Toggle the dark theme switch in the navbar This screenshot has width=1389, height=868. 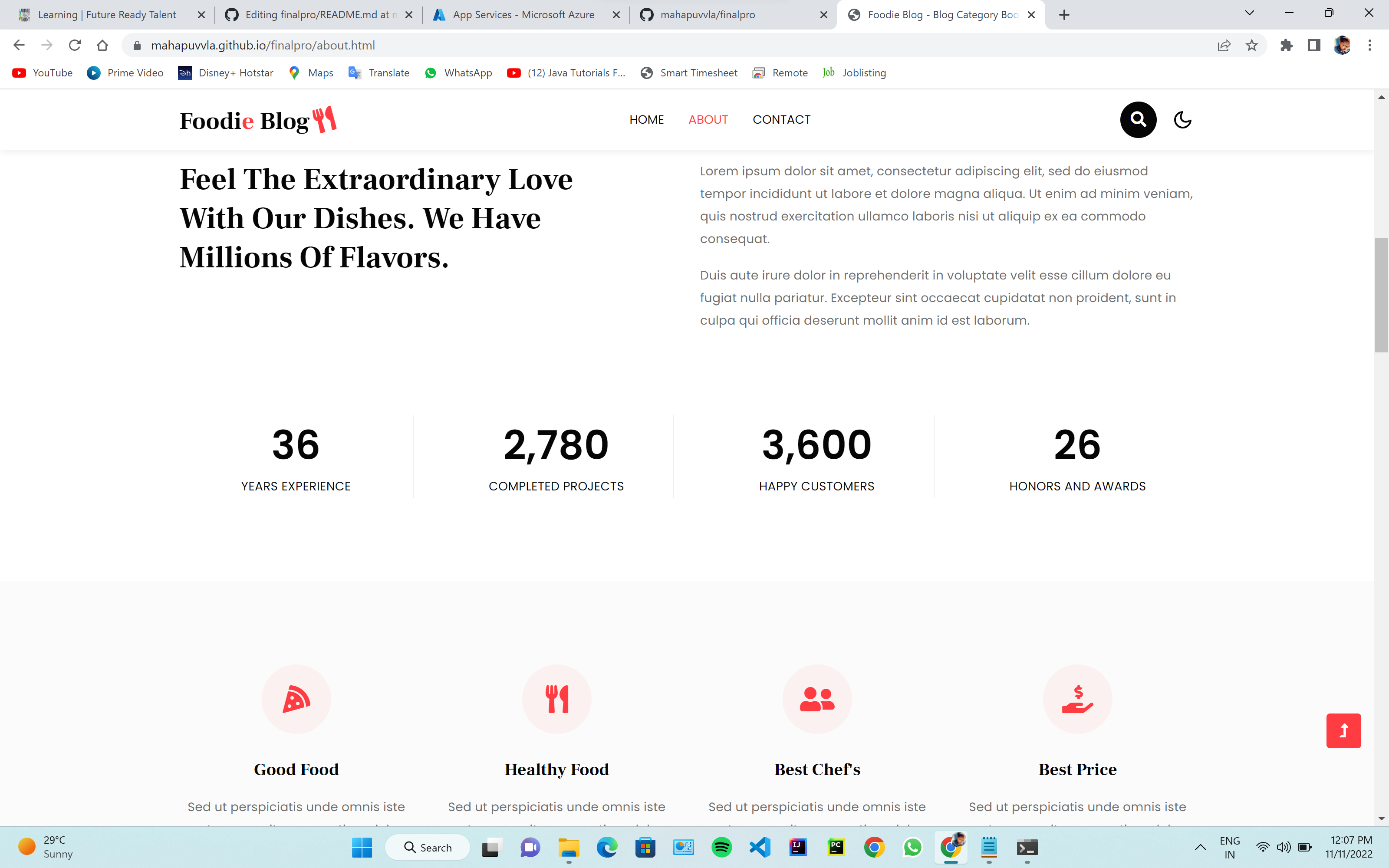click(x=1183, y=119)
